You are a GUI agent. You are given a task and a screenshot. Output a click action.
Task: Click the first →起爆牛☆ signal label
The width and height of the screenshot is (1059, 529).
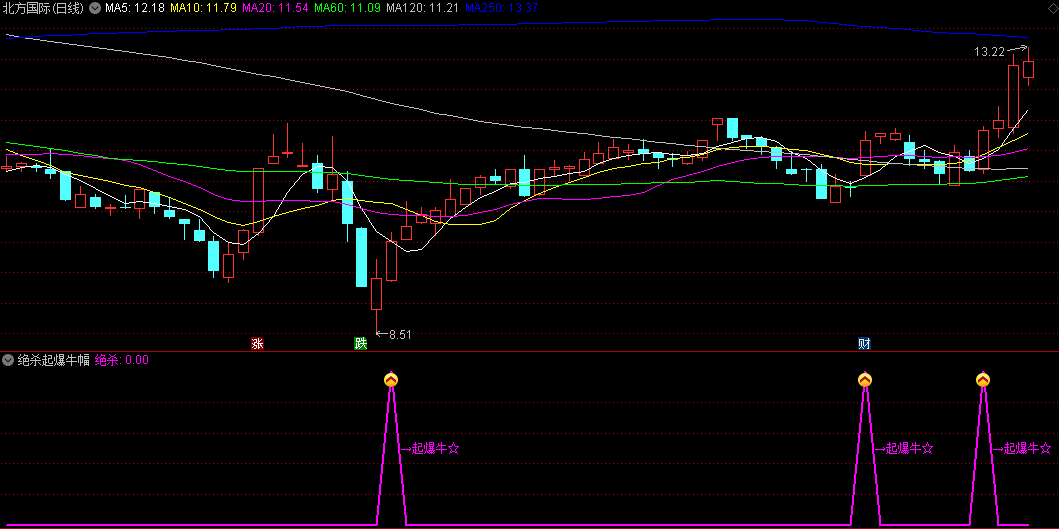430,448
